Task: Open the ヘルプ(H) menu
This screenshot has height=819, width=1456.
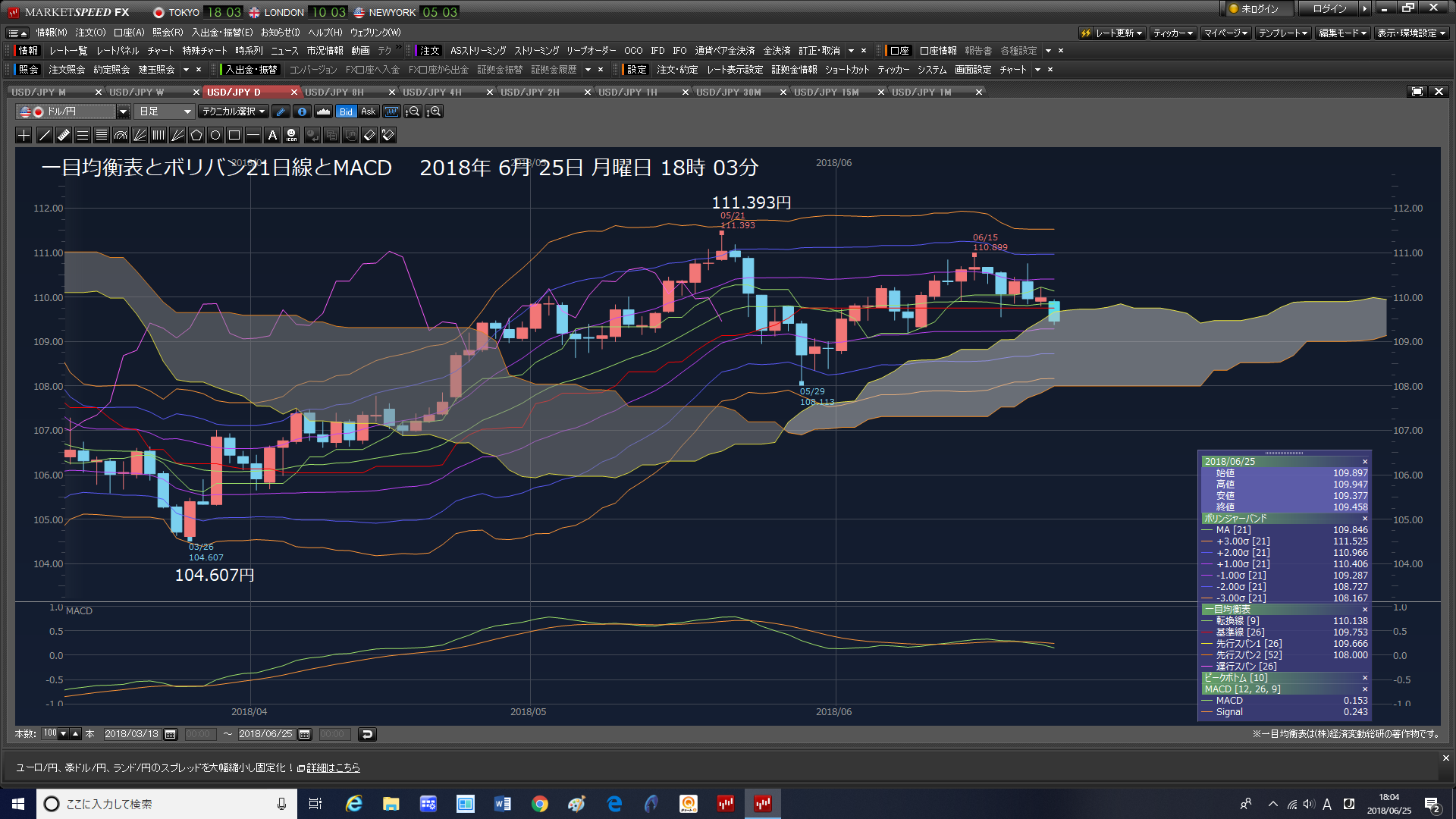Action: (325, 33)
